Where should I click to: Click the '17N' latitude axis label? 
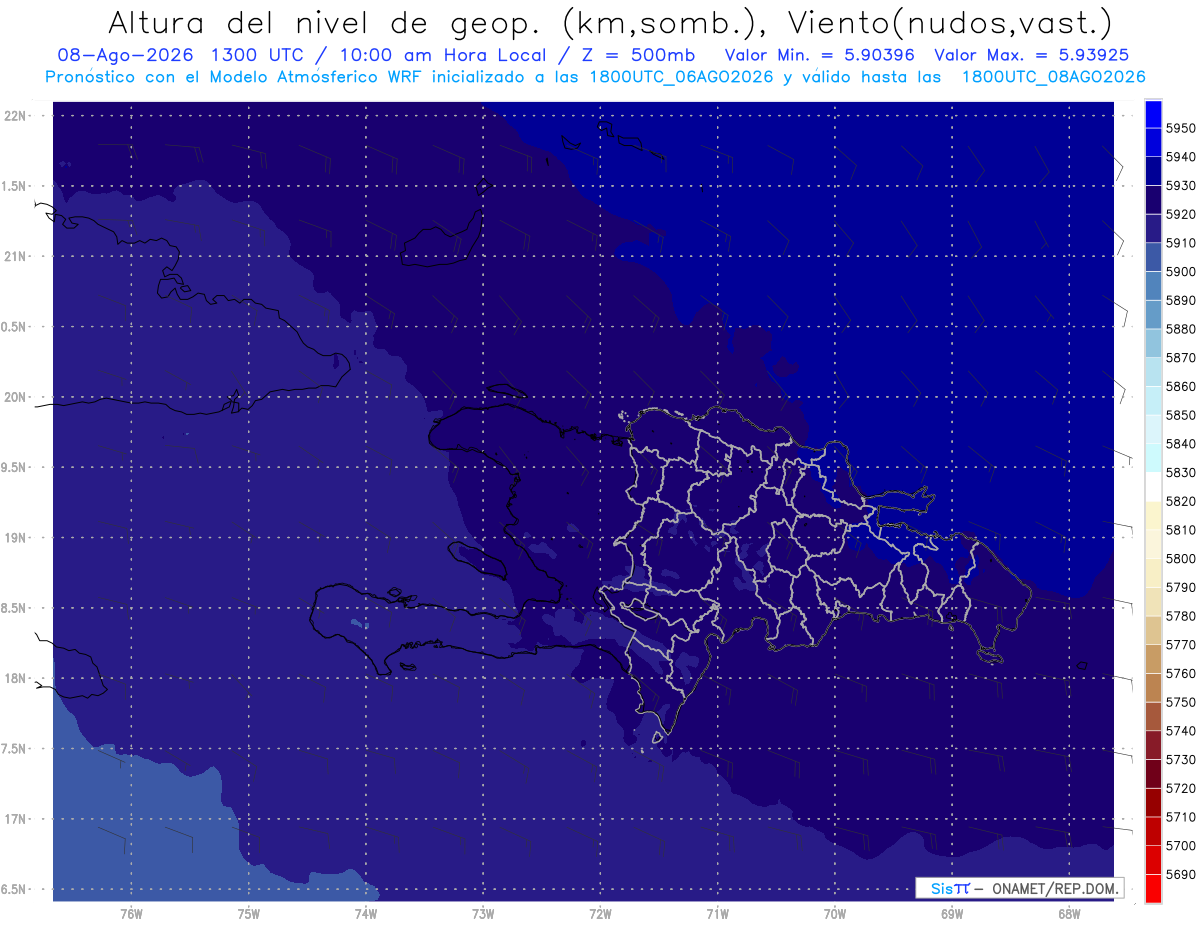tap(14, 820)
